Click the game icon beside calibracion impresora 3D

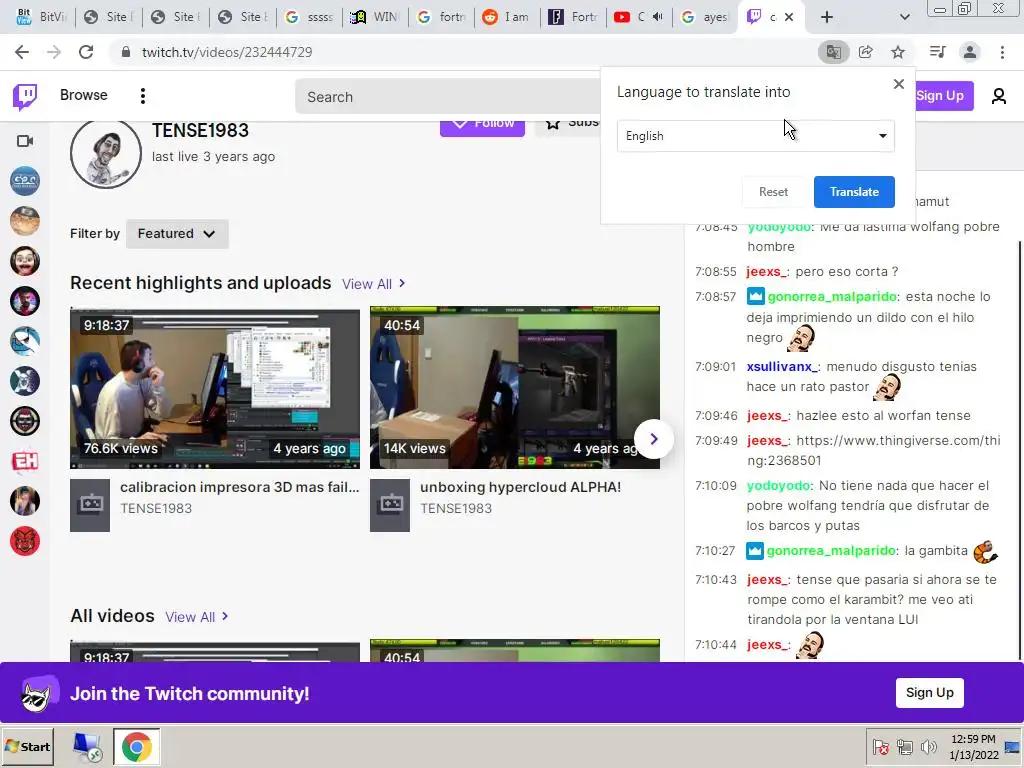pyautogui.click(x=90, y=505)
